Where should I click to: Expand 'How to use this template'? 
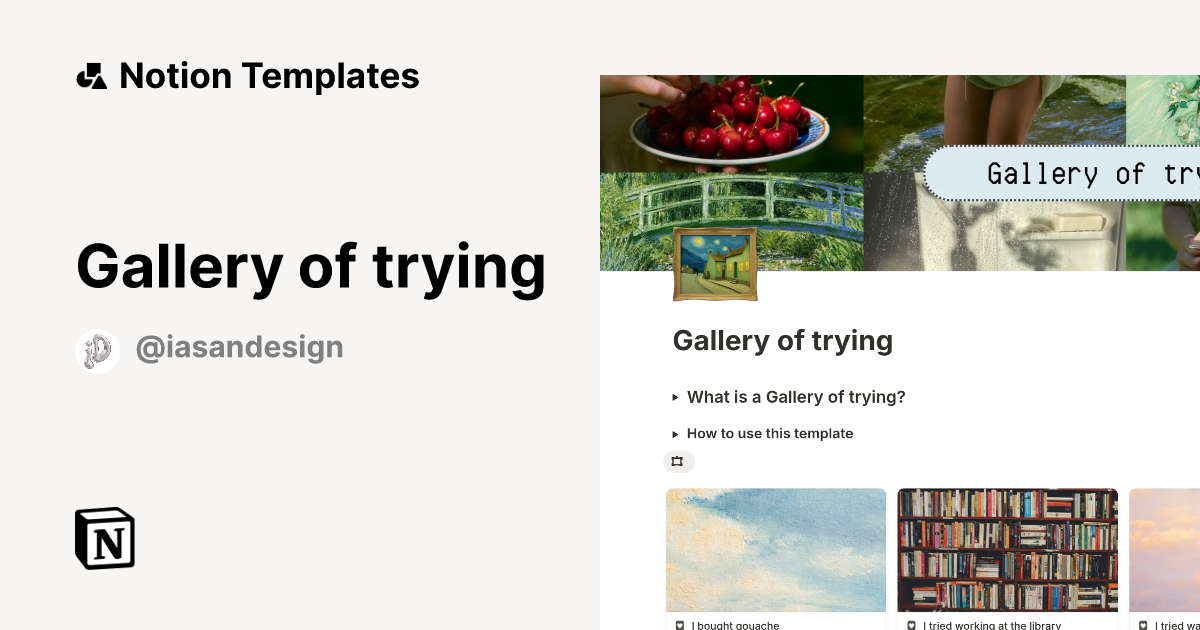coord(770,433)
